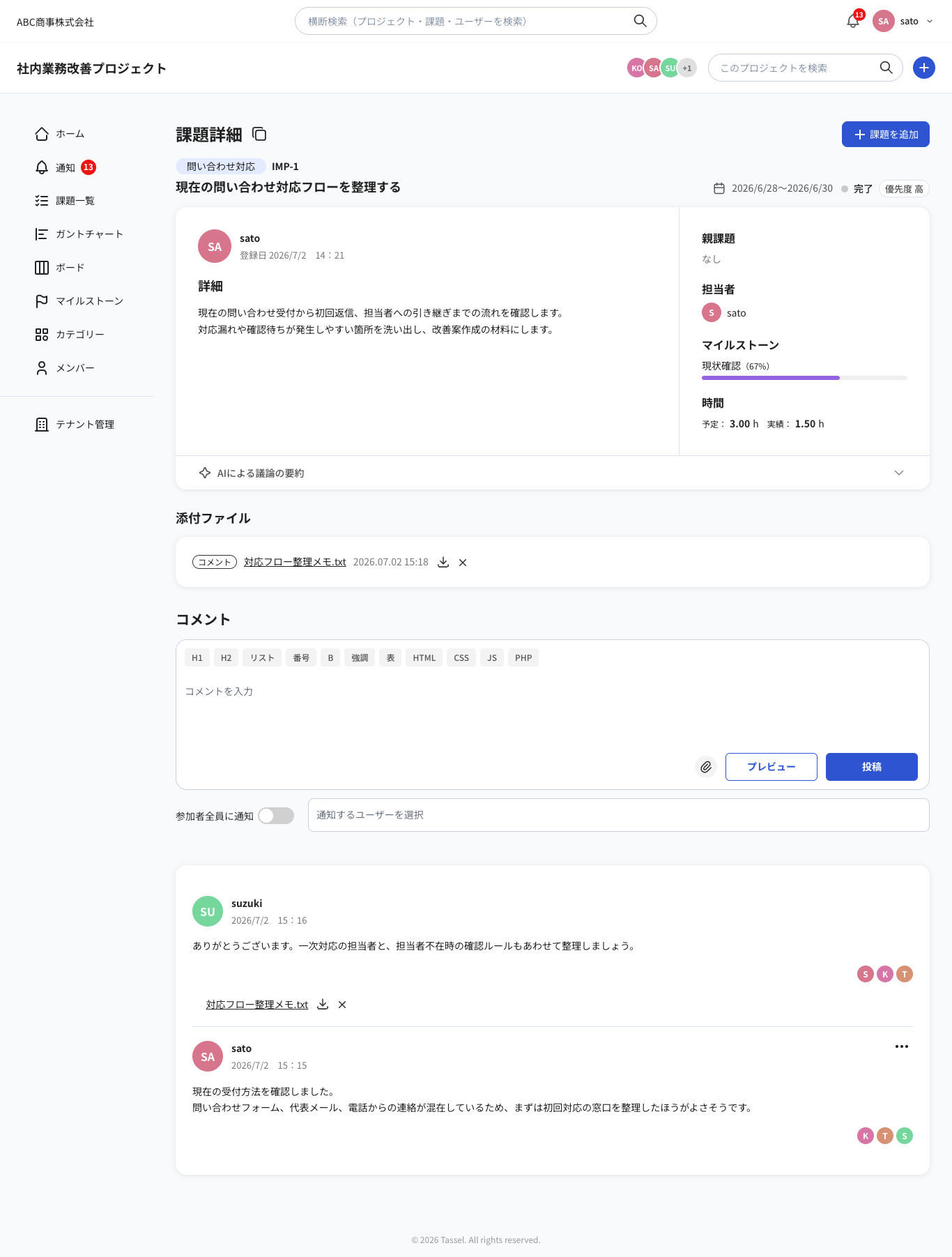This screenshot has height=1257, width=952.
Task: Click the S assignee avatar under 担当者
Action: (x=711, y=312)
